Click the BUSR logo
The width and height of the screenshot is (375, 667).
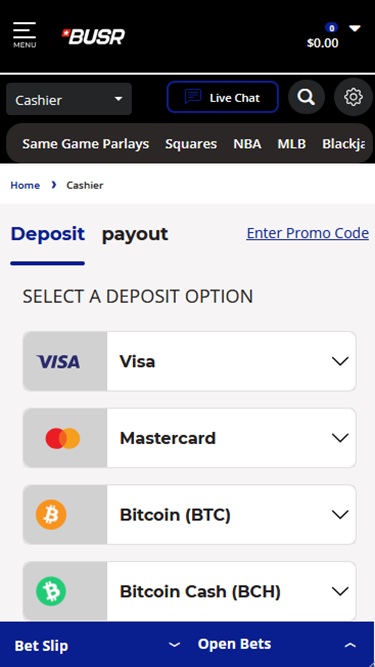tap(94, 37)
